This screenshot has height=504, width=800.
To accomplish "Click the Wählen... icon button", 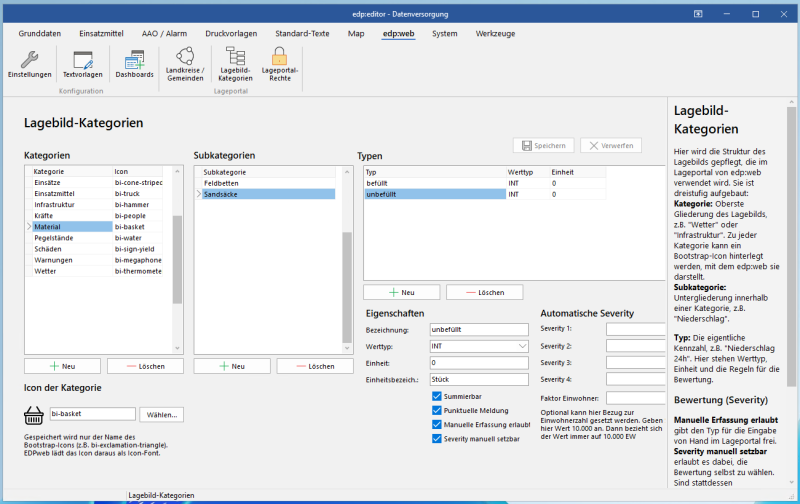I will coord(162,415).
